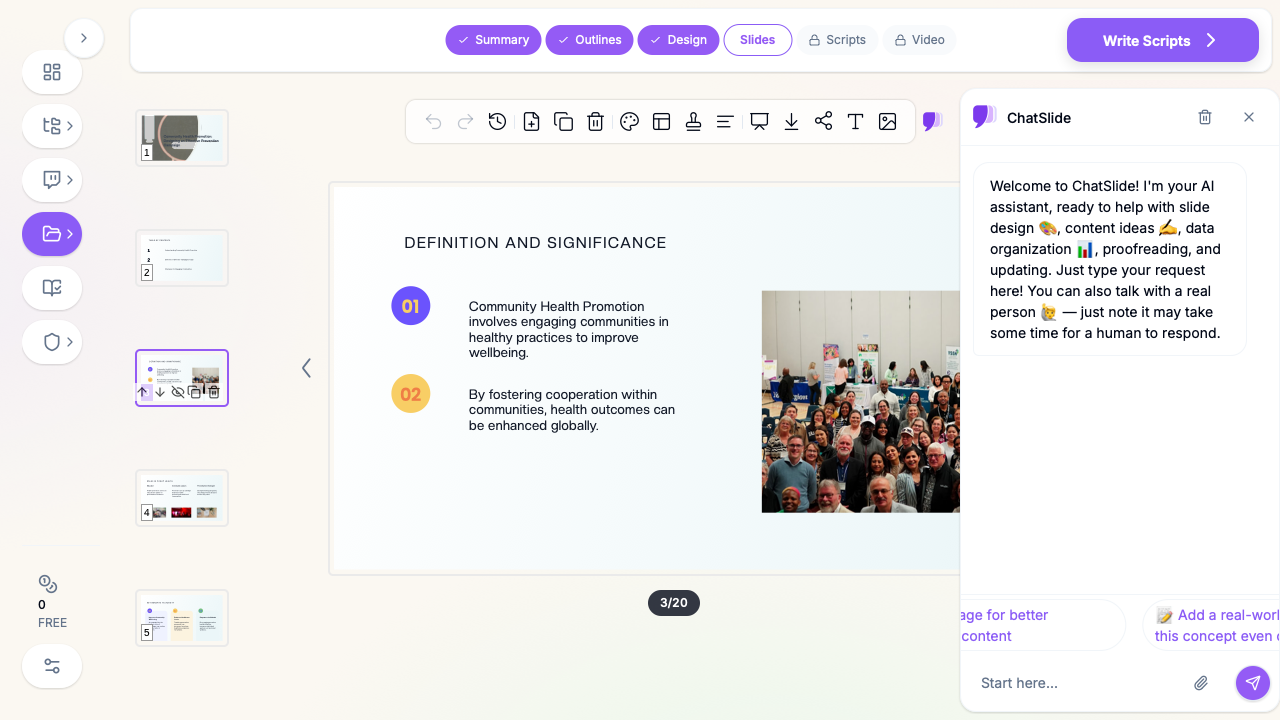The image size is (1280, 720).
Task: Duplicate slide 3 from thumbnail
Action: coord(196,392)
